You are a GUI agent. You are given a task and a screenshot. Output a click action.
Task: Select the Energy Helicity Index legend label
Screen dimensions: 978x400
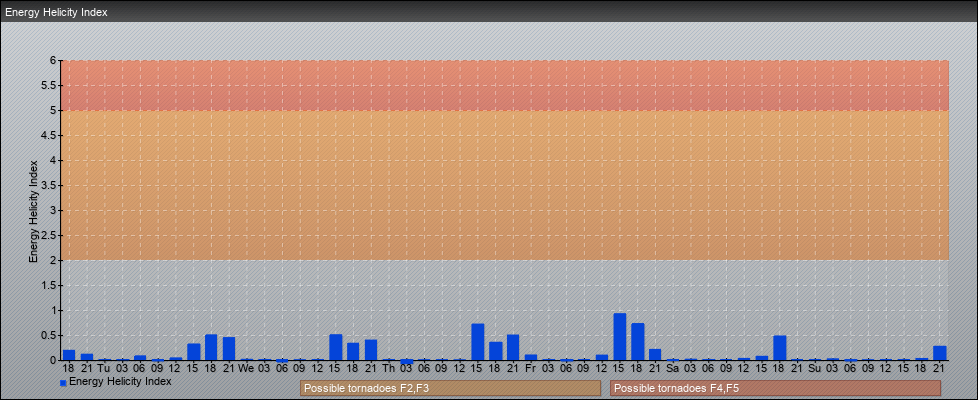point(120,381)
